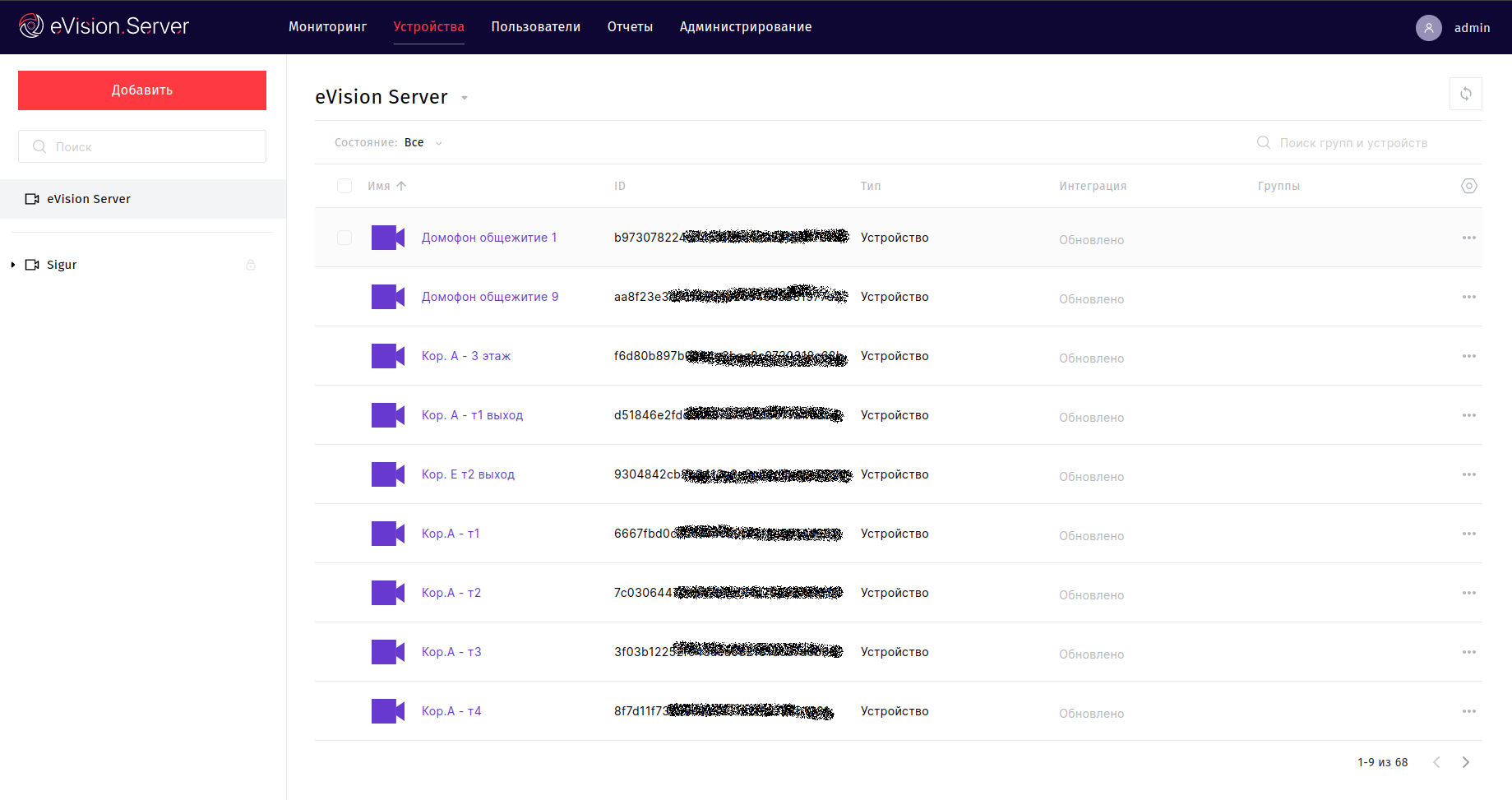The image size is (1512, 800).
Task: Open table column settings gear
Action: (x=1468, y=186)
